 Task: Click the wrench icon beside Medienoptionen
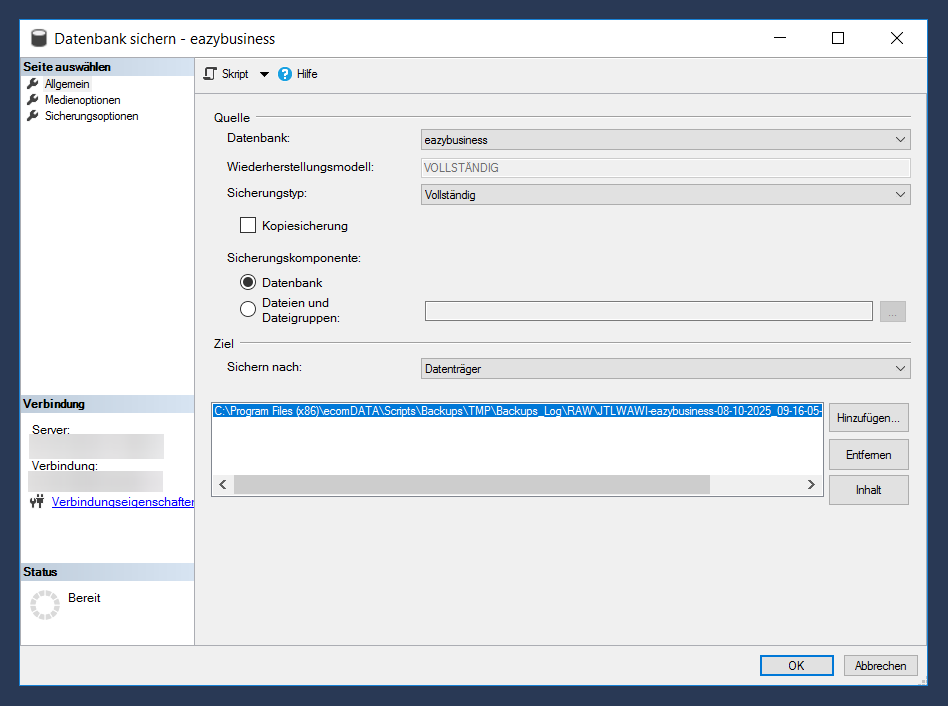click(33, 100)
